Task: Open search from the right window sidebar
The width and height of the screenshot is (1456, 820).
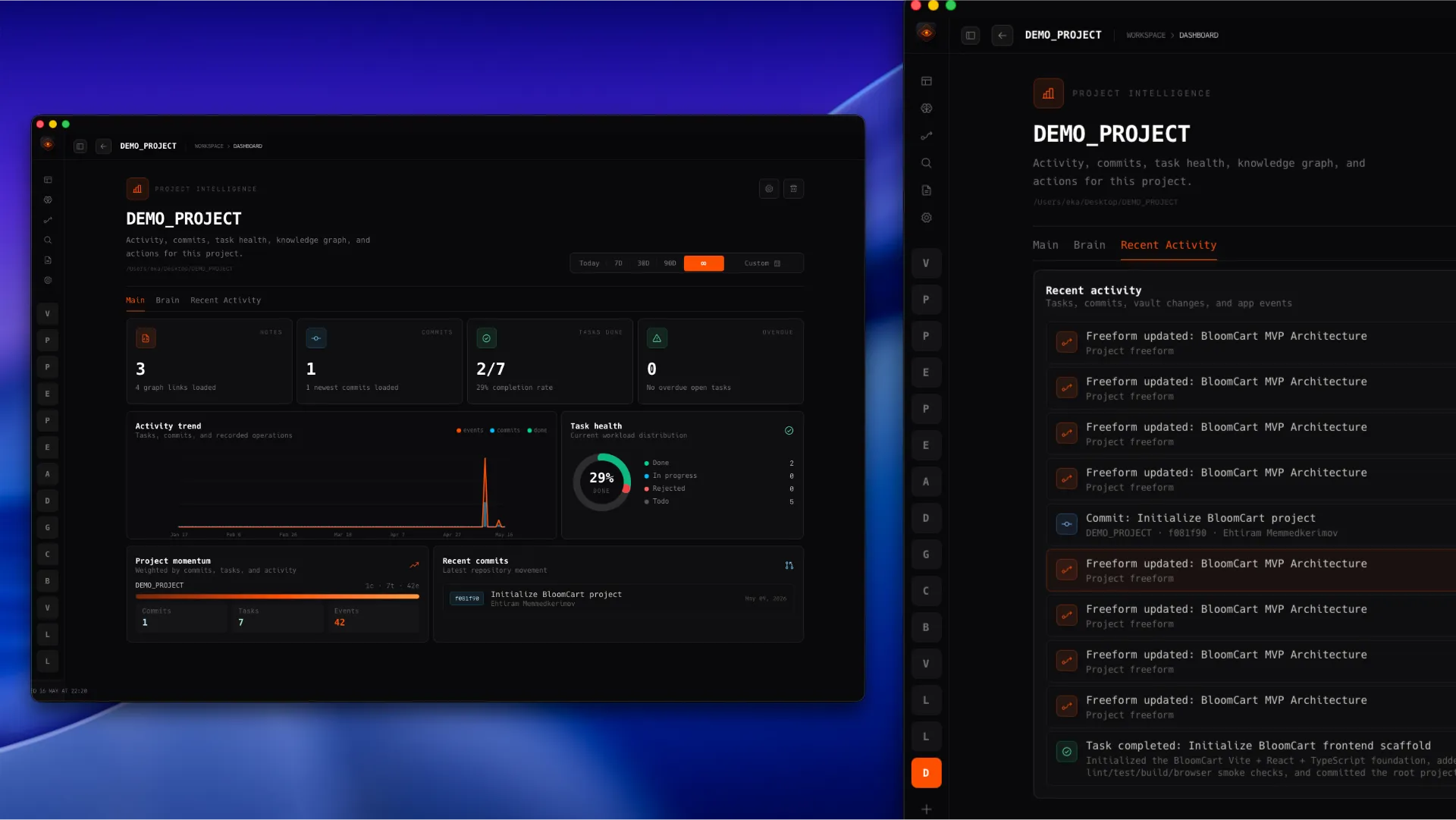Action: pos(926,163)
